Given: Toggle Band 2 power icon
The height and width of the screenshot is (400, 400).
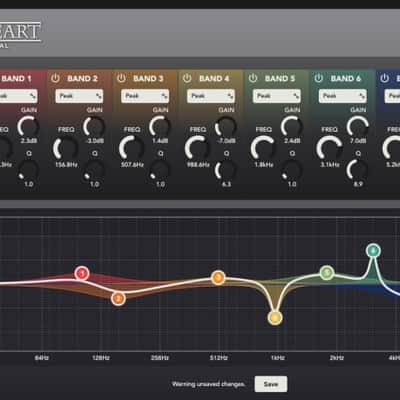Looking at the screenshot, I should (x=55, y=78).
